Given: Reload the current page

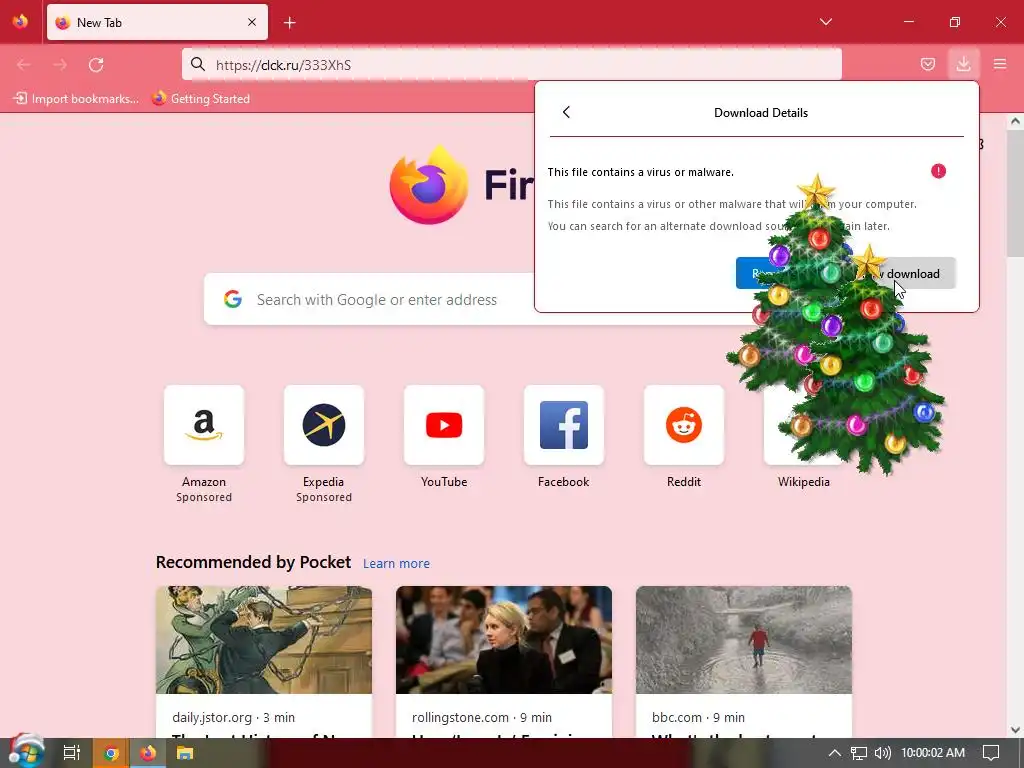Looking at the screenshot, I should tap(96, 65).
